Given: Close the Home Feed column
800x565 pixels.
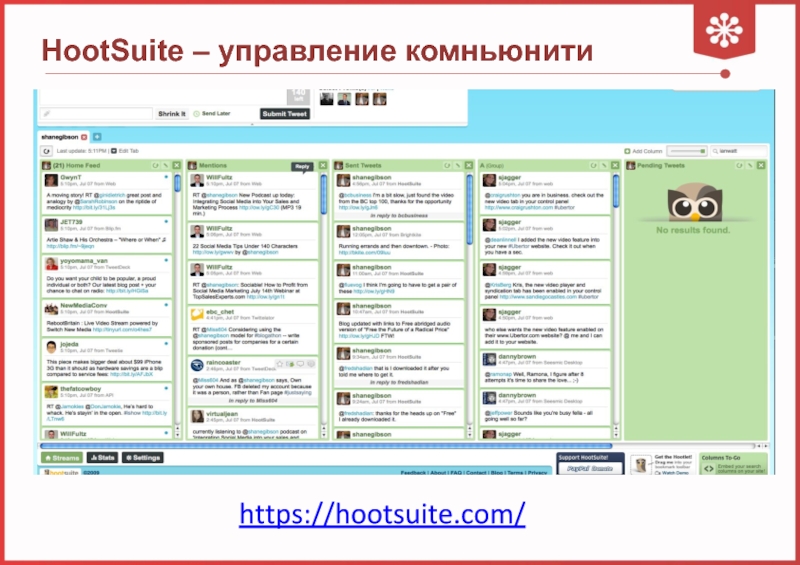Looking at the screenshot, I should click(176, 164).
